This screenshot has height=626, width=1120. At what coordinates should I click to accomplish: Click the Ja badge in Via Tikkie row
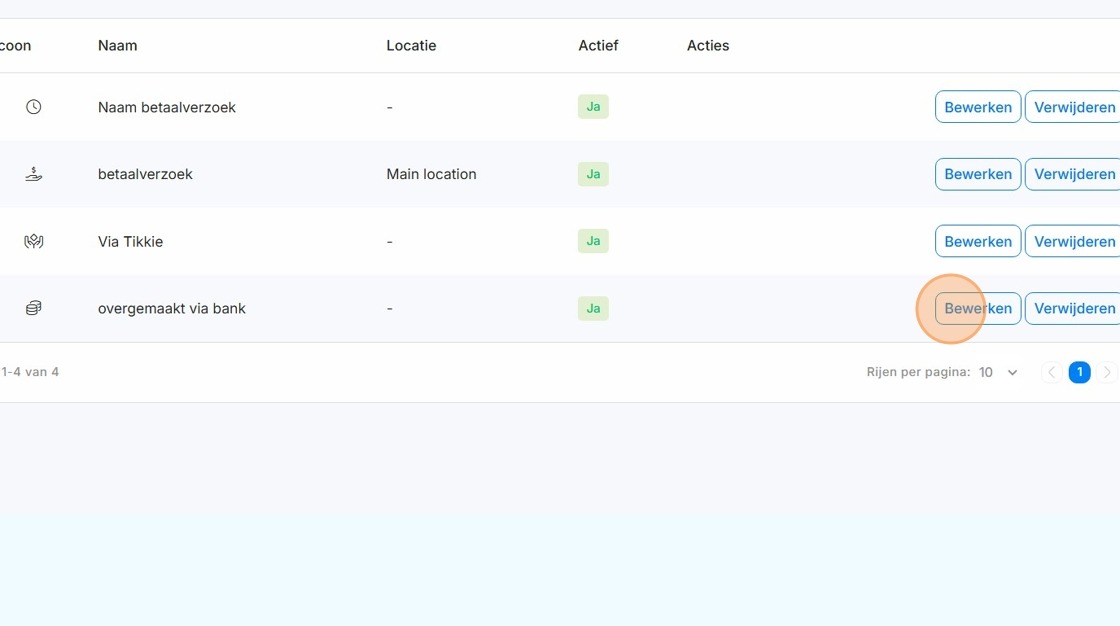[x=593, y=241]
